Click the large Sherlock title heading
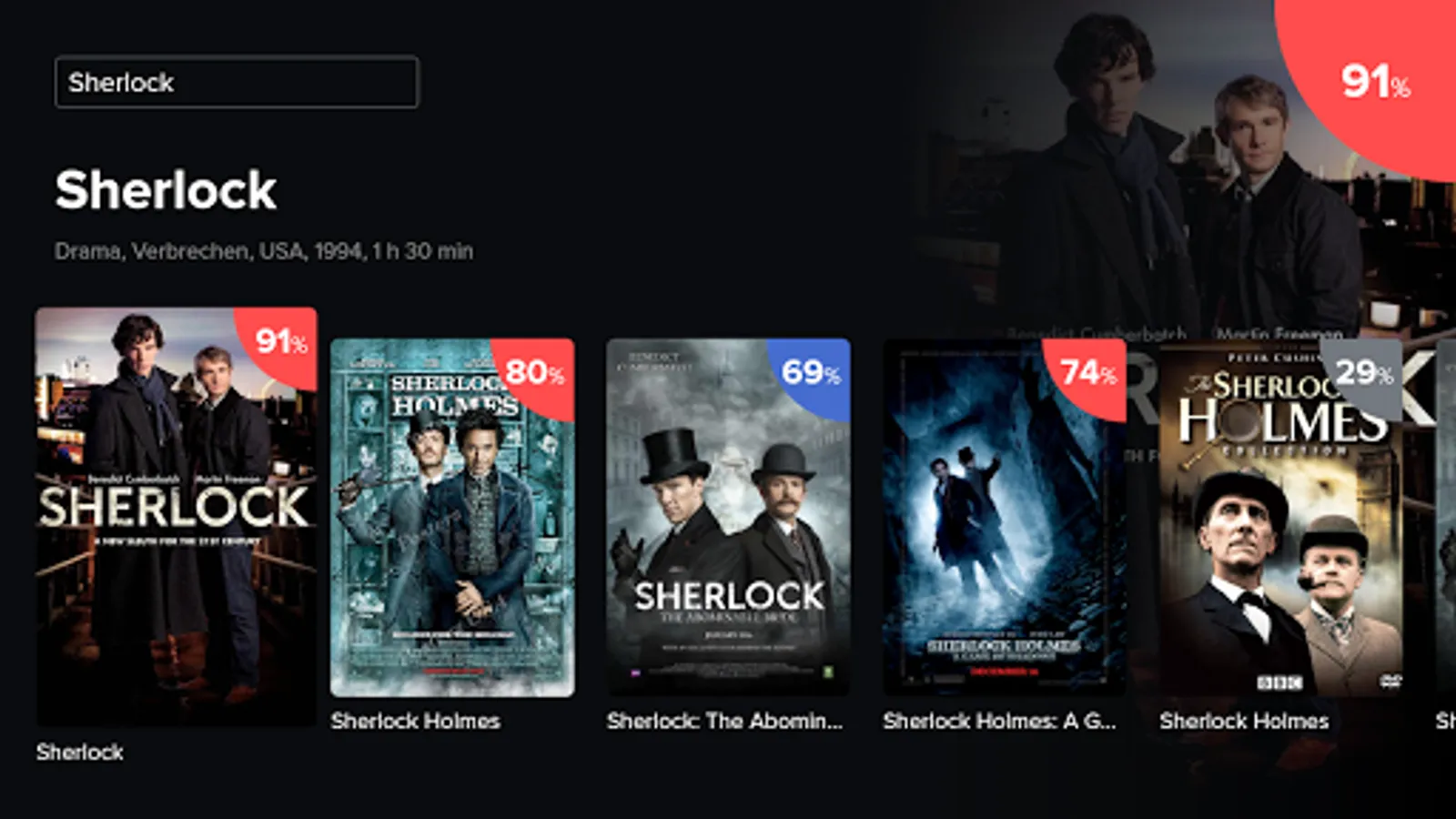The width and height of the screenshot is (1456, 819). point(166,190)
